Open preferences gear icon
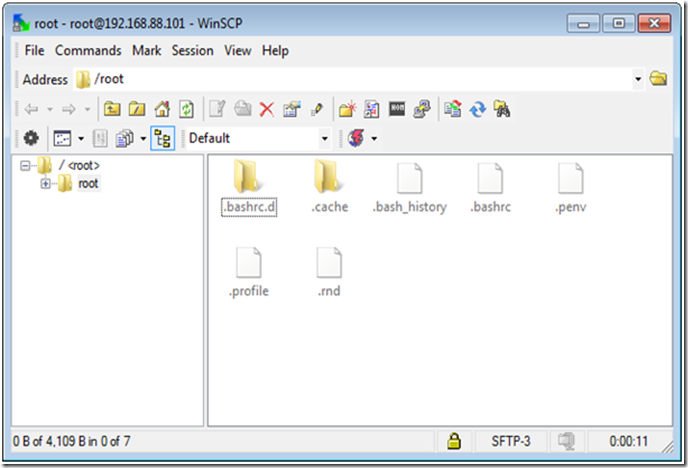Screen dimensions: 688x468 tap(31, 138)
